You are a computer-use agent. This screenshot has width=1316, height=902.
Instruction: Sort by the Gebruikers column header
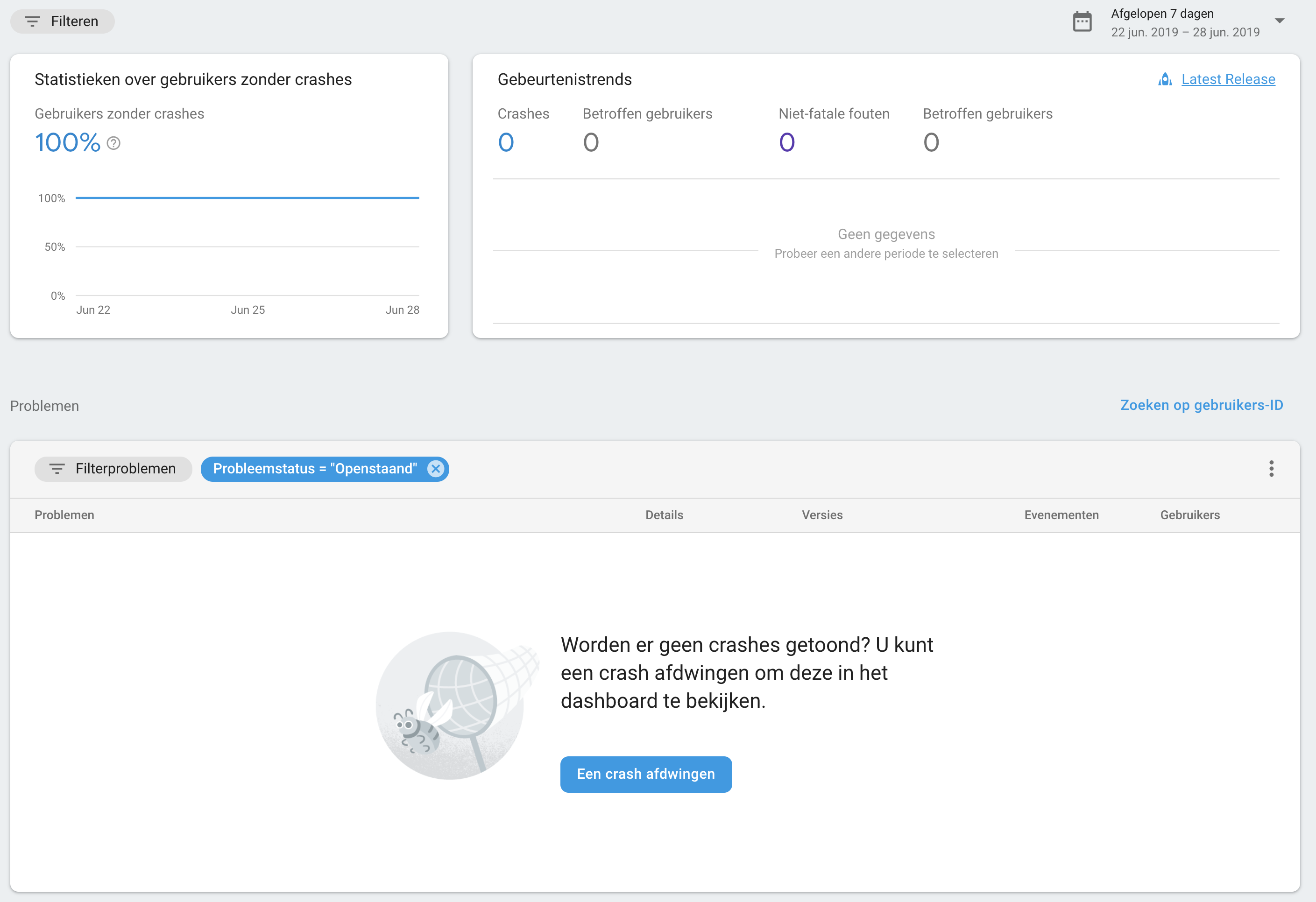coord(1189,514)
